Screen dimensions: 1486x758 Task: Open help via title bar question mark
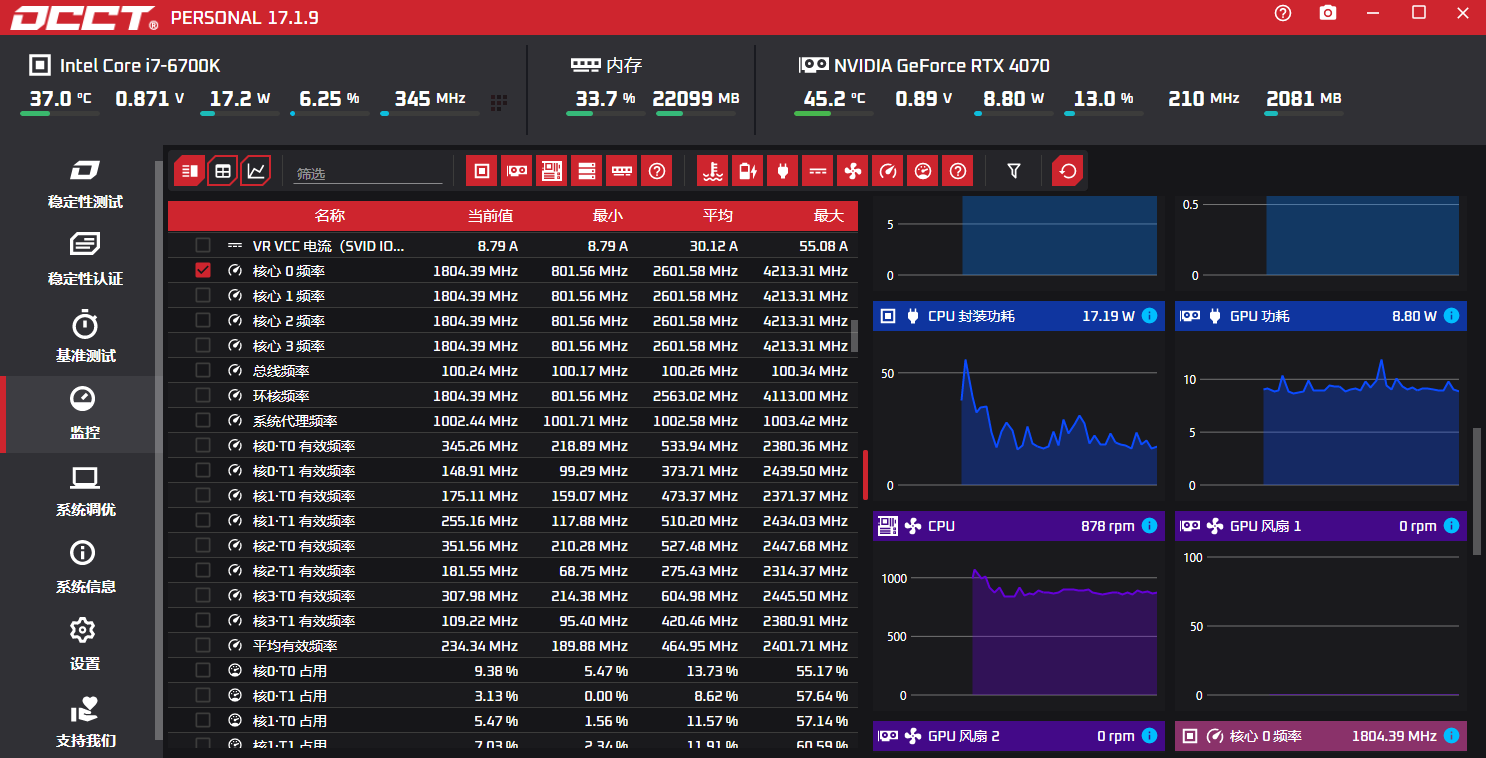click(1283, 13)
